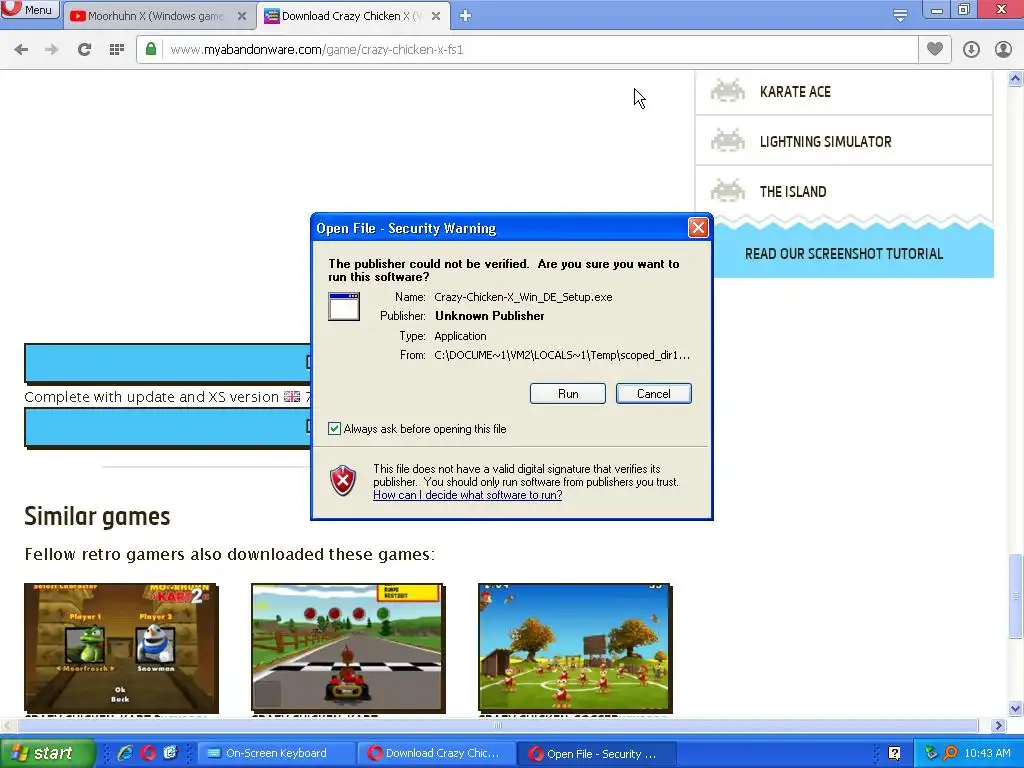
Task: Open the Crazy Chicken Soccer thumbnail
Action: point(575,648)
